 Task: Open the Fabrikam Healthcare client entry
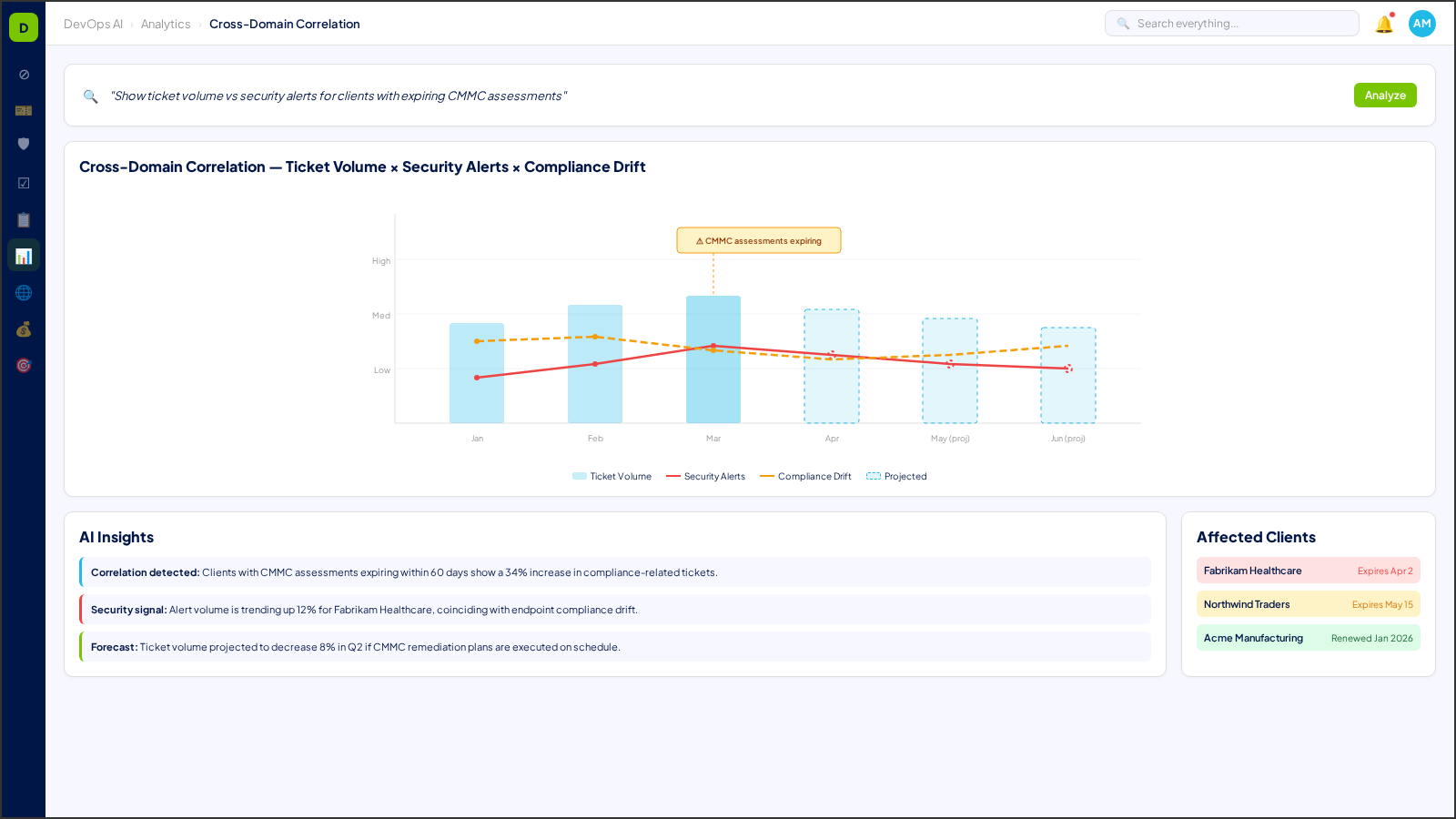point(1308,571)
